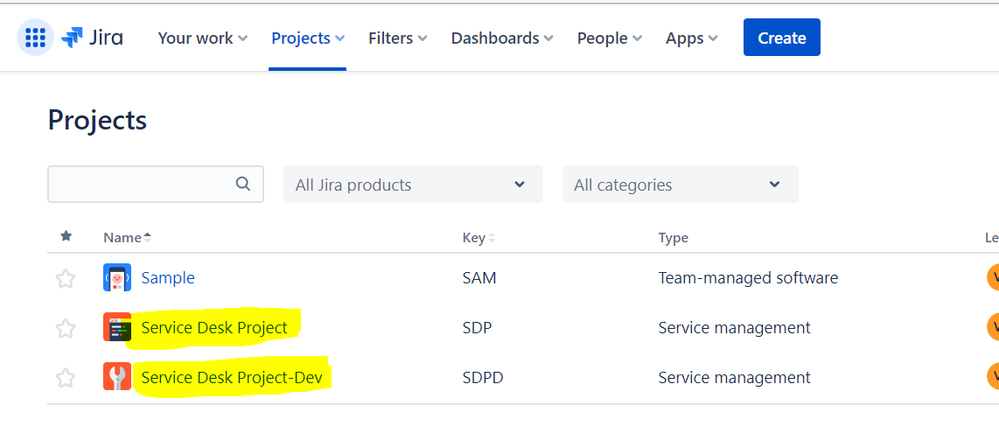
Task: Open the Apps menu
Action: tap(691, 38)
